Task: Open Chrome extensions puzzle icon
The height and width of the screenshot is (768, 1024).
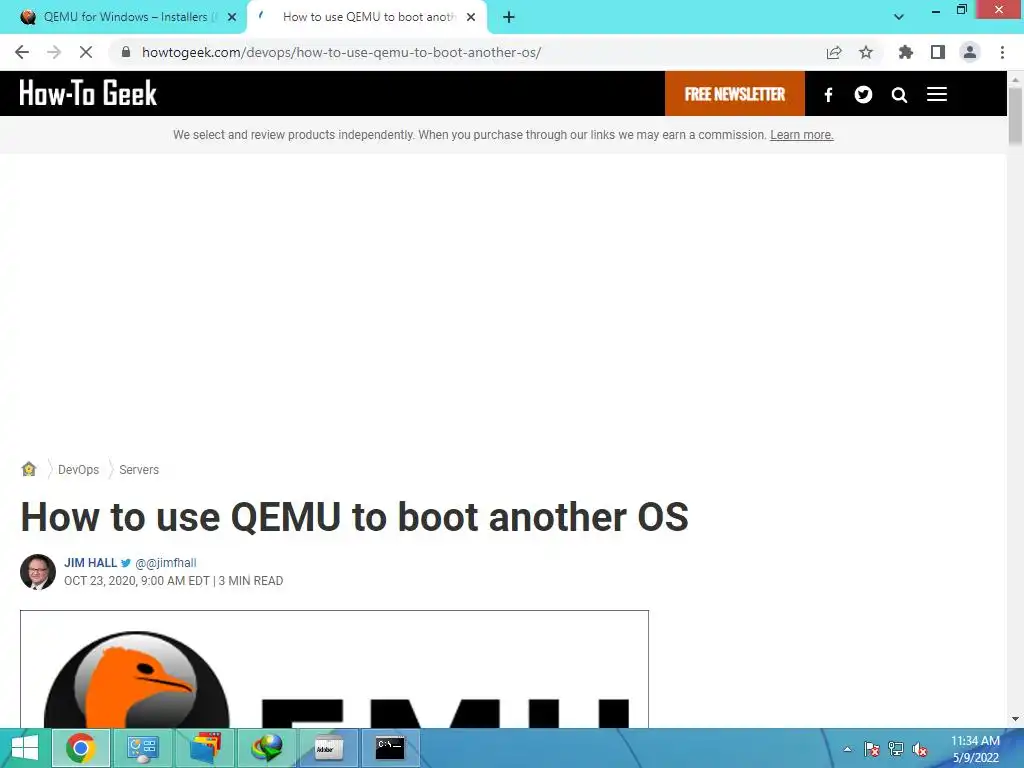Action: 905,52
